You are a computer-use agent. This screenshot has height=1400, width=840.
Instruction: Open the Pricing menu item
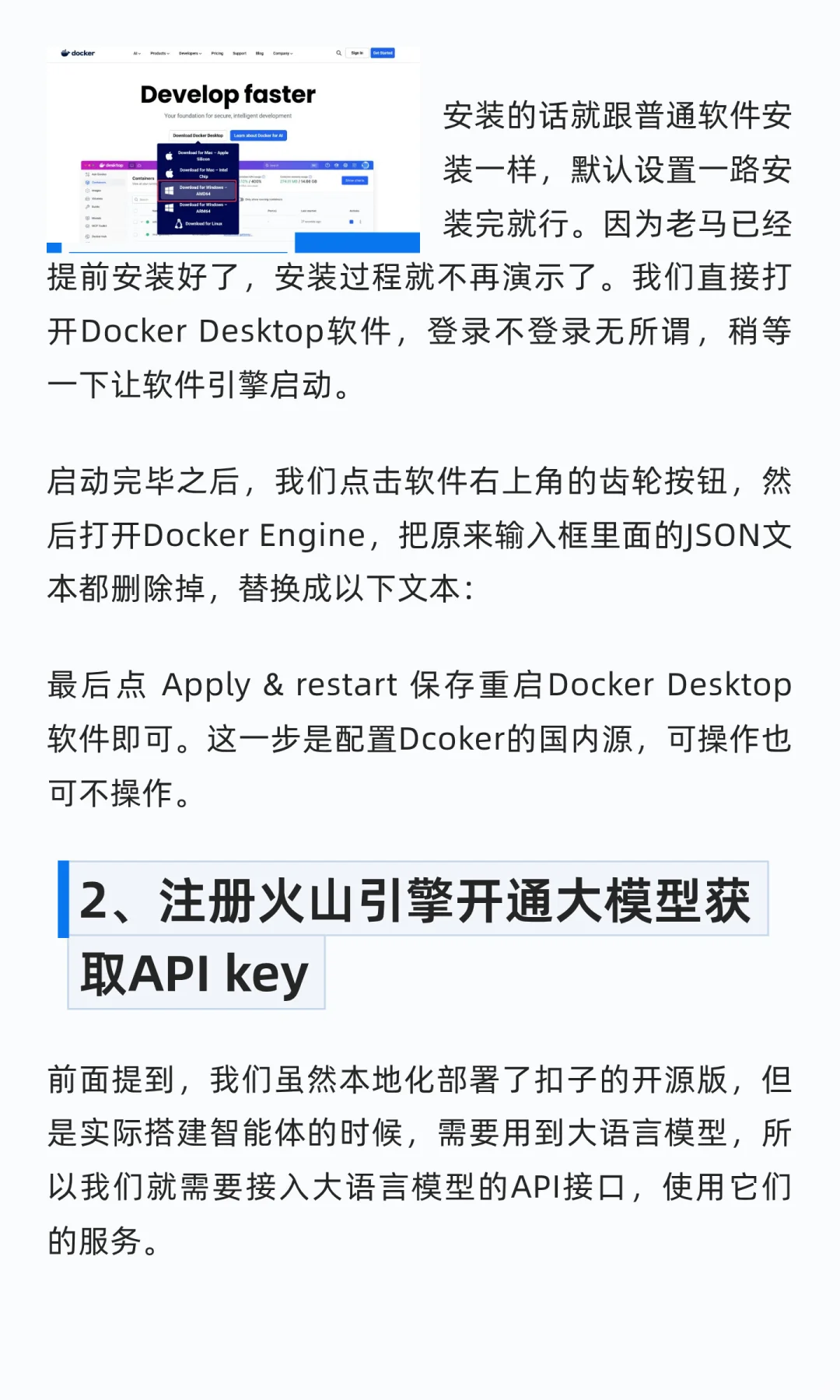[217, 54]
